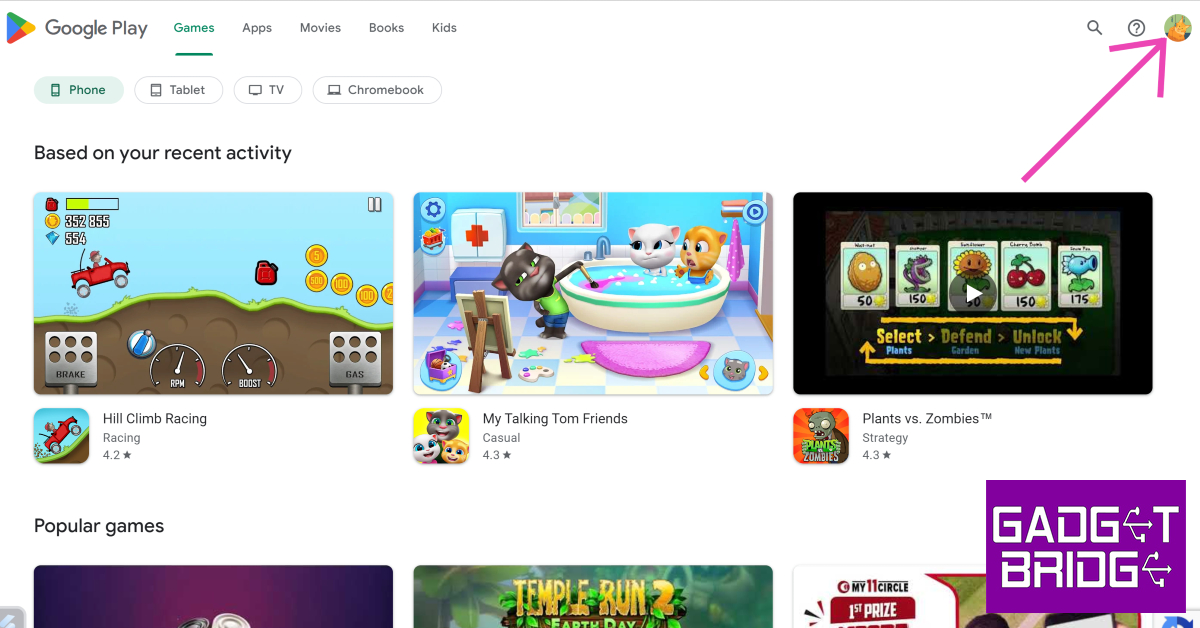Click the Popular games heading

coord(99,526)
